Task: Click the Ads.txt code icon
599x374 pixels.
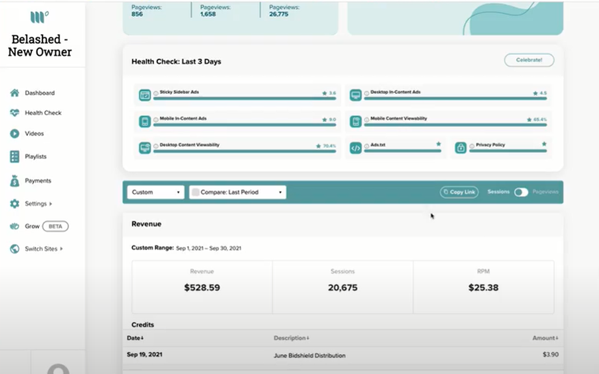Action: coord(356,148)
